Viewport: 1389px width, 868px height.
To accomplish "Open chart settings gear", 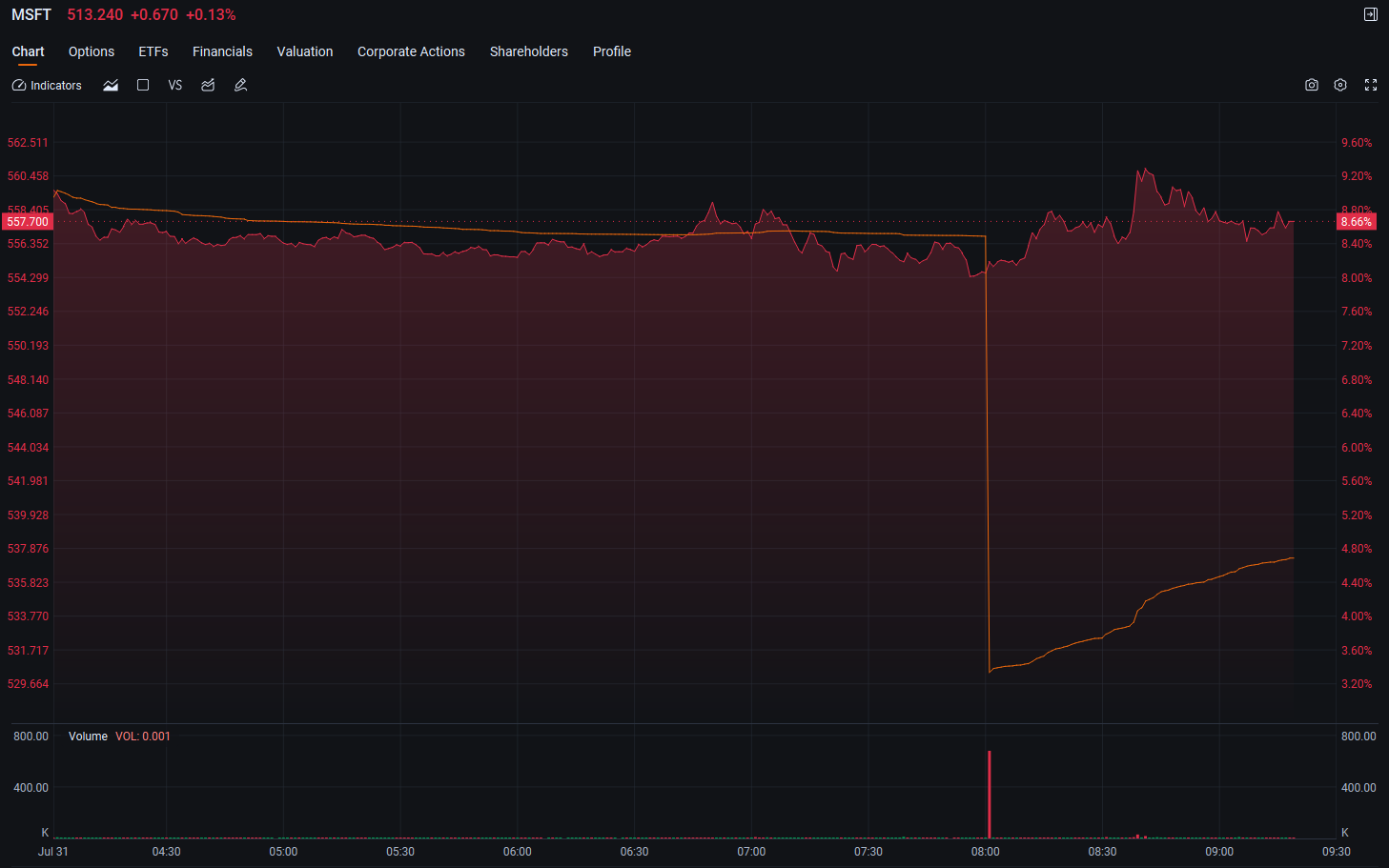I will [x=1340, y=85].
